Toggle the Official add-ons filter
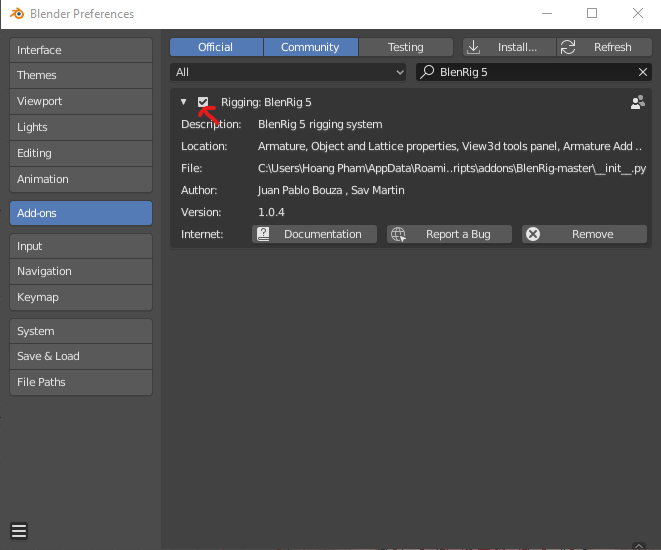661x550 pixels. 216,47
